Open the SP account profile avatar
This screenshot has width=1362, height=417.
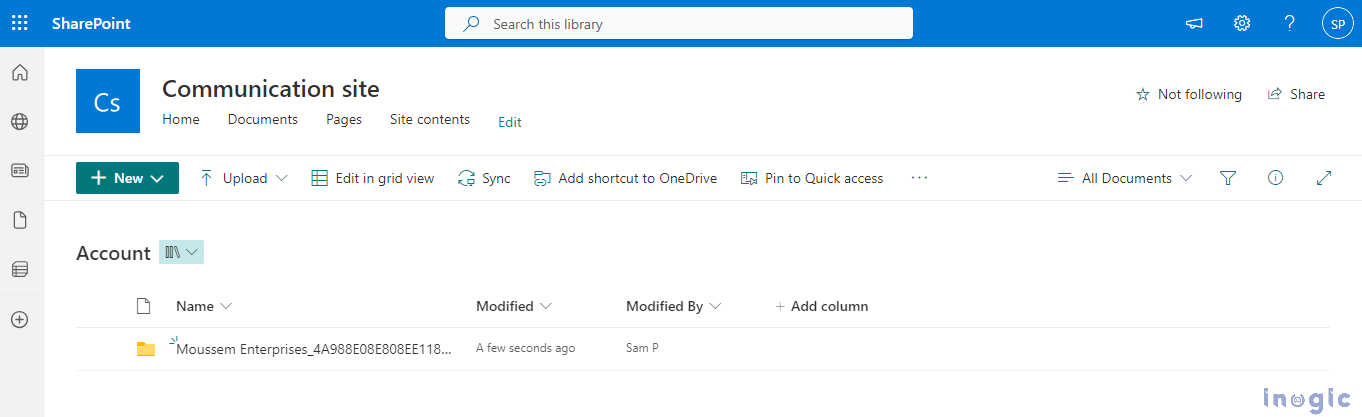coord(1337,23)
